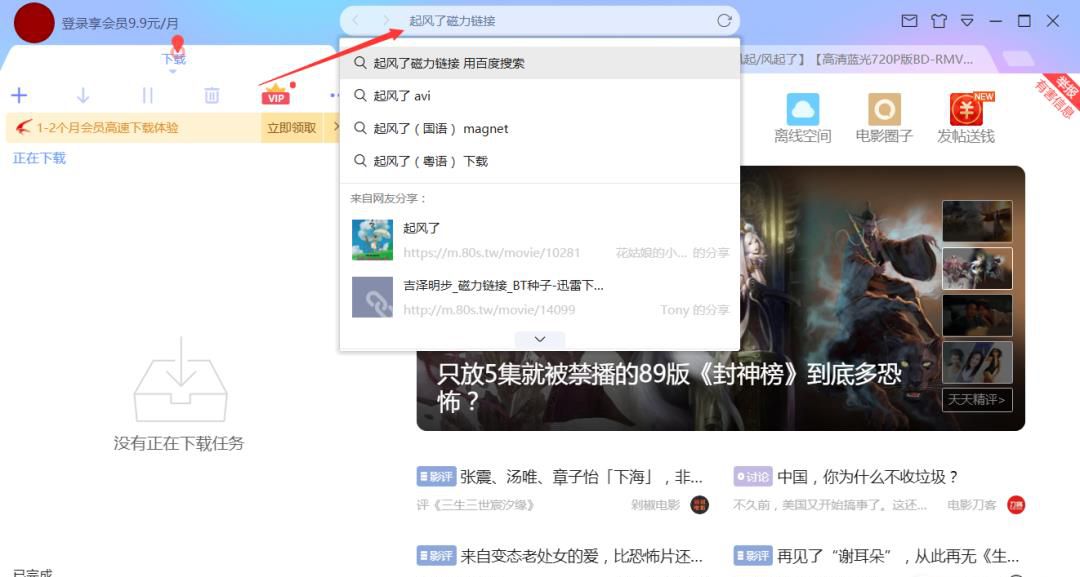The height and width of the screenshot is (577, 1080).
Task: Go forward with the address bar right arrow
Action: (386, 21)
